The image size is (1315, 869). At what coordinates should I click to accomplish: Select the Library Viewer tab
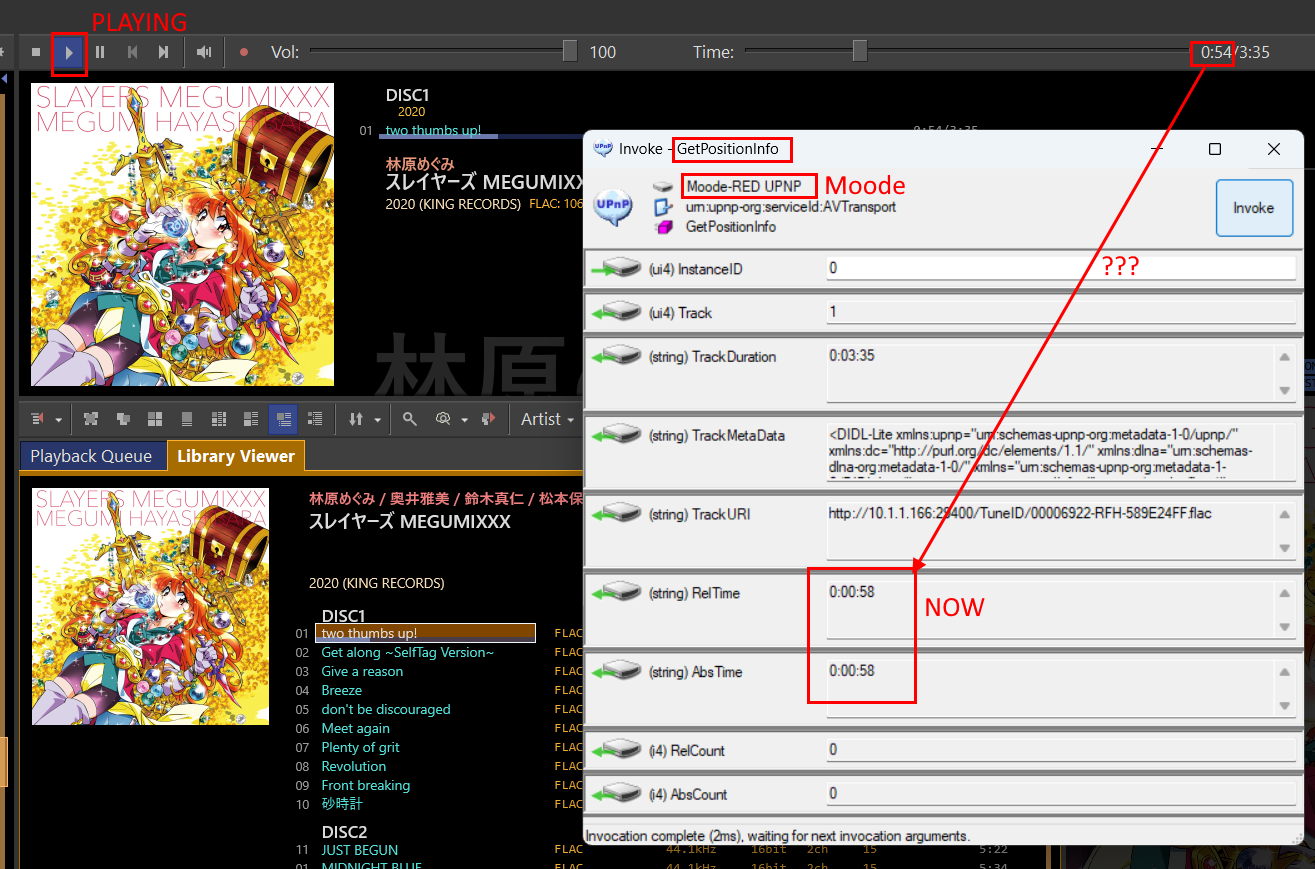(236, 456)
